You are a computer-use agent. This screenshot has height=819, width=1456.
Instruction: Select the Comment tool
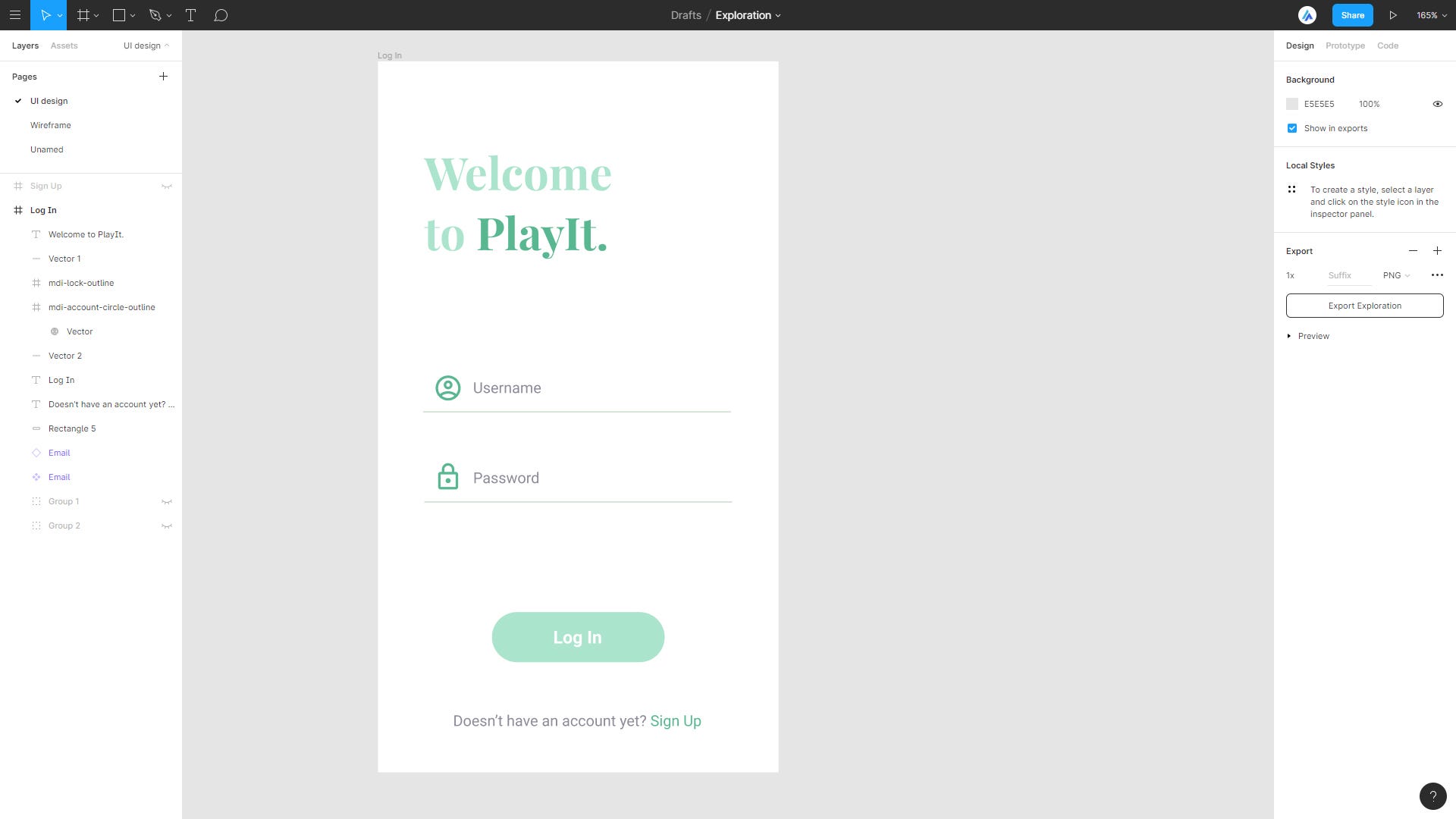pos(221,15)
